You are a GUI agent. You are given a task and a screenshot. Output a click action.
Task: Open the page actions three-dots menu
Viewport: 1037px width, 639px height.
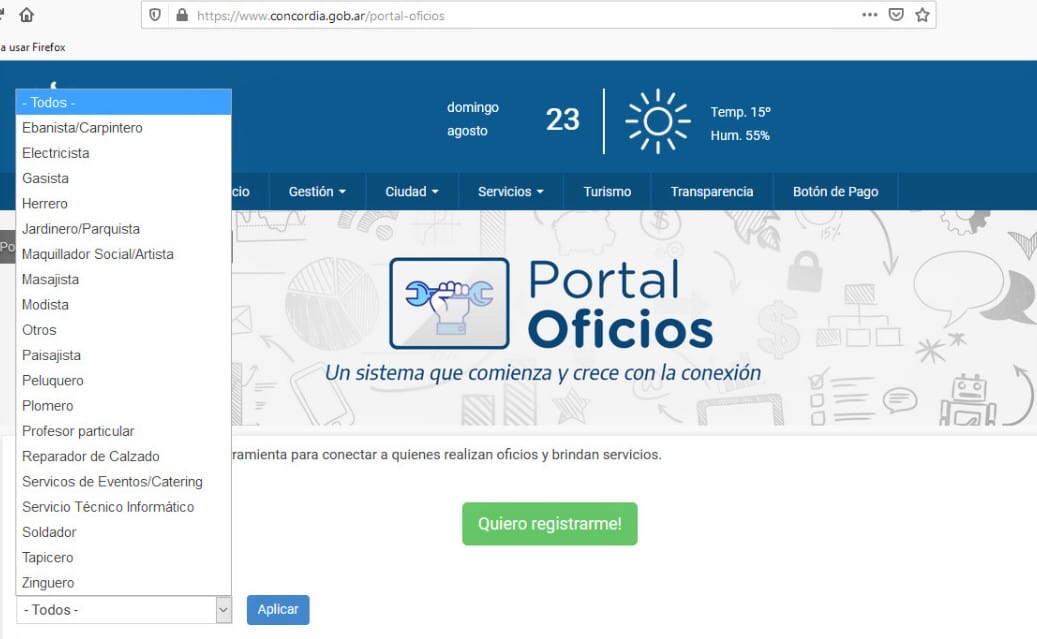[x=870, y=16]
